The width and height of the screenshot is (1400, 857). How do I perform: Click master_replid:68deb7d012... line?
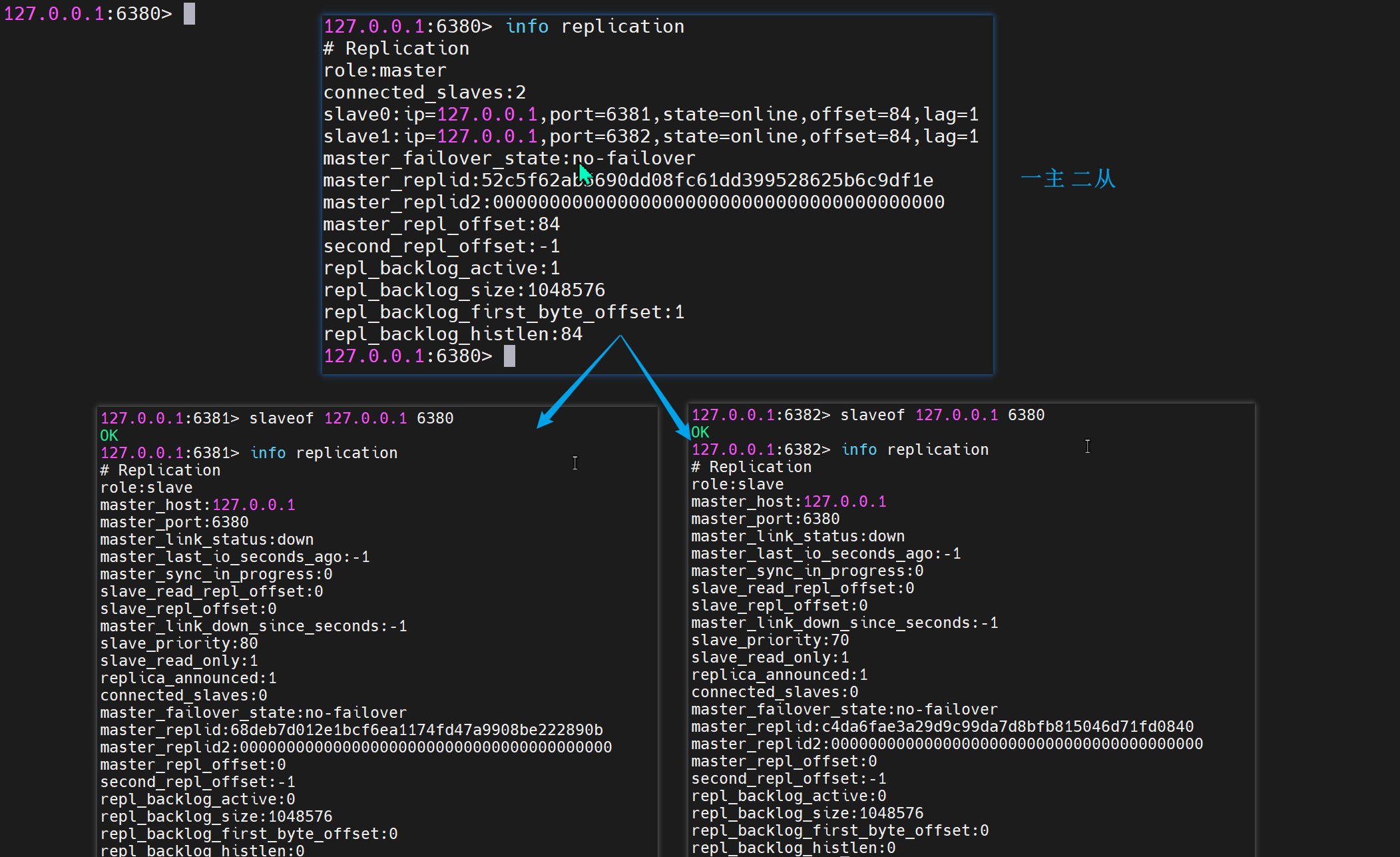(x=351, y=730)
